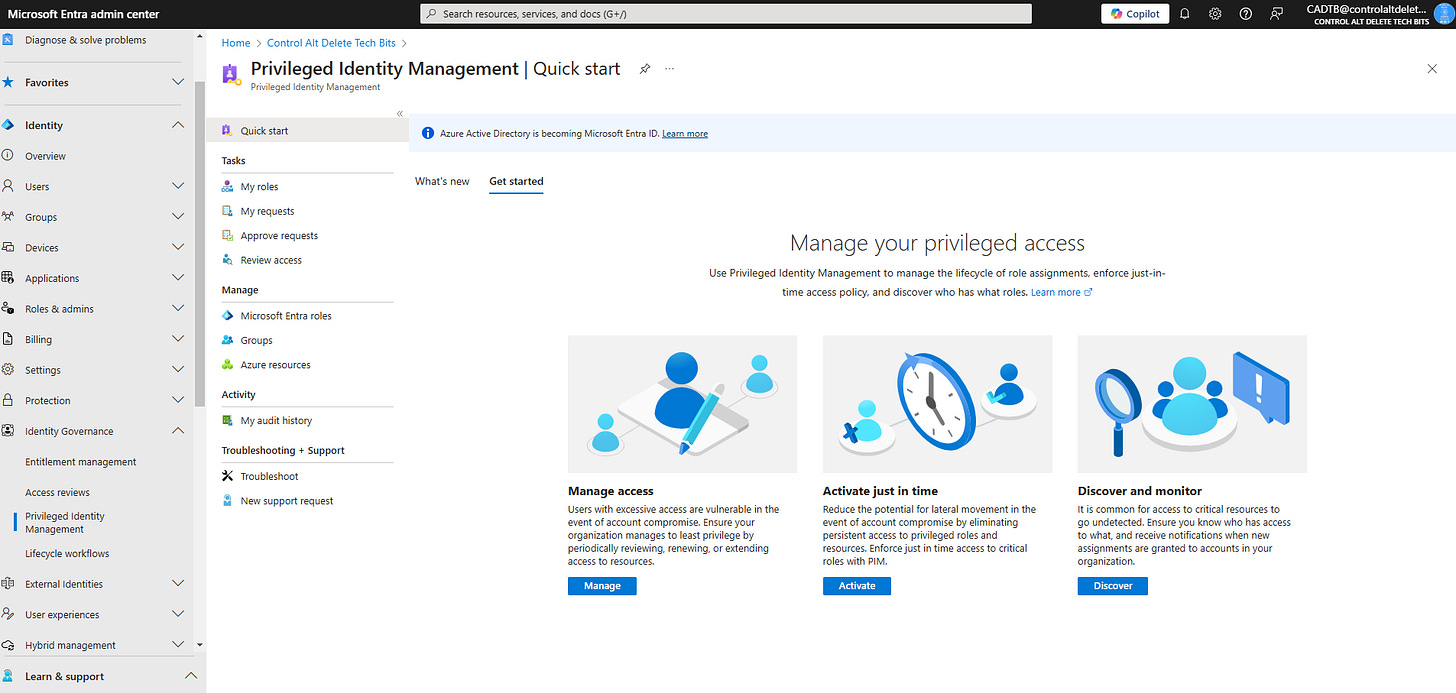Expand the Users menu chevron

pyautogui.click(x=178, y=186)
